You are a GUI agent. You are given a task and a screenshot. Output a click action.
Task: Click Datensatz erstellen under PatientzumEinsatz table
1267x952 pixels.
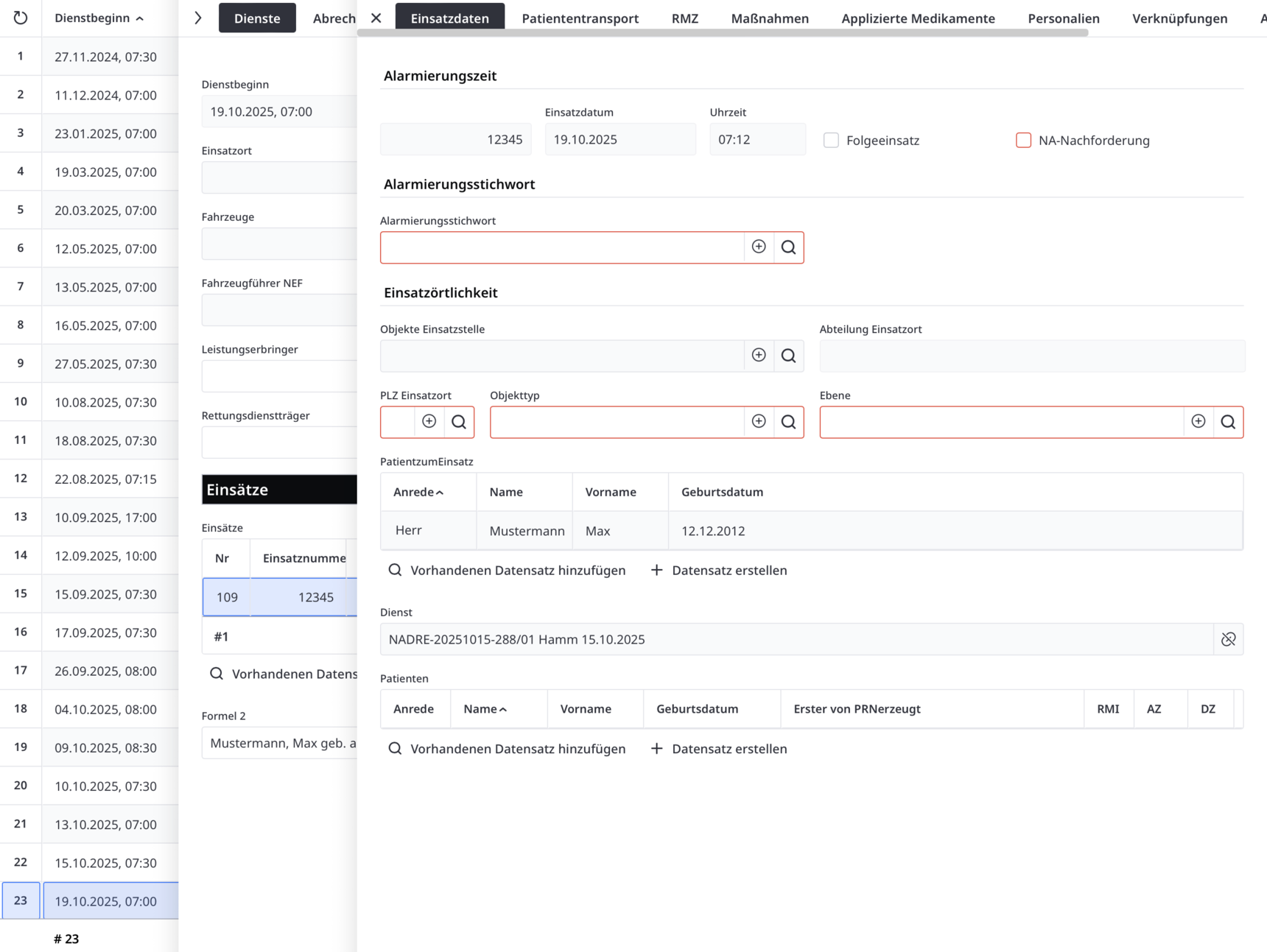point(719,570)
